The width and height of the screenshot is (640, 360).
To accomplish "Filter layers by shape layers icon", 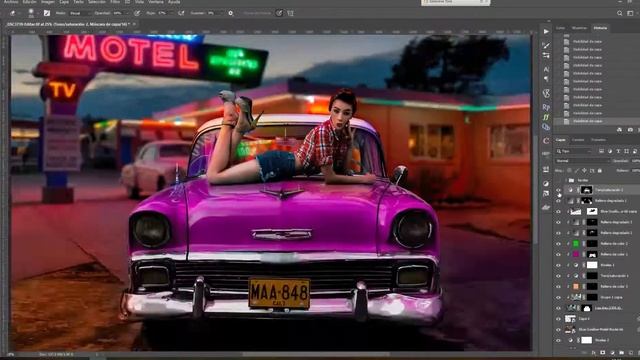I will (627, 151).
